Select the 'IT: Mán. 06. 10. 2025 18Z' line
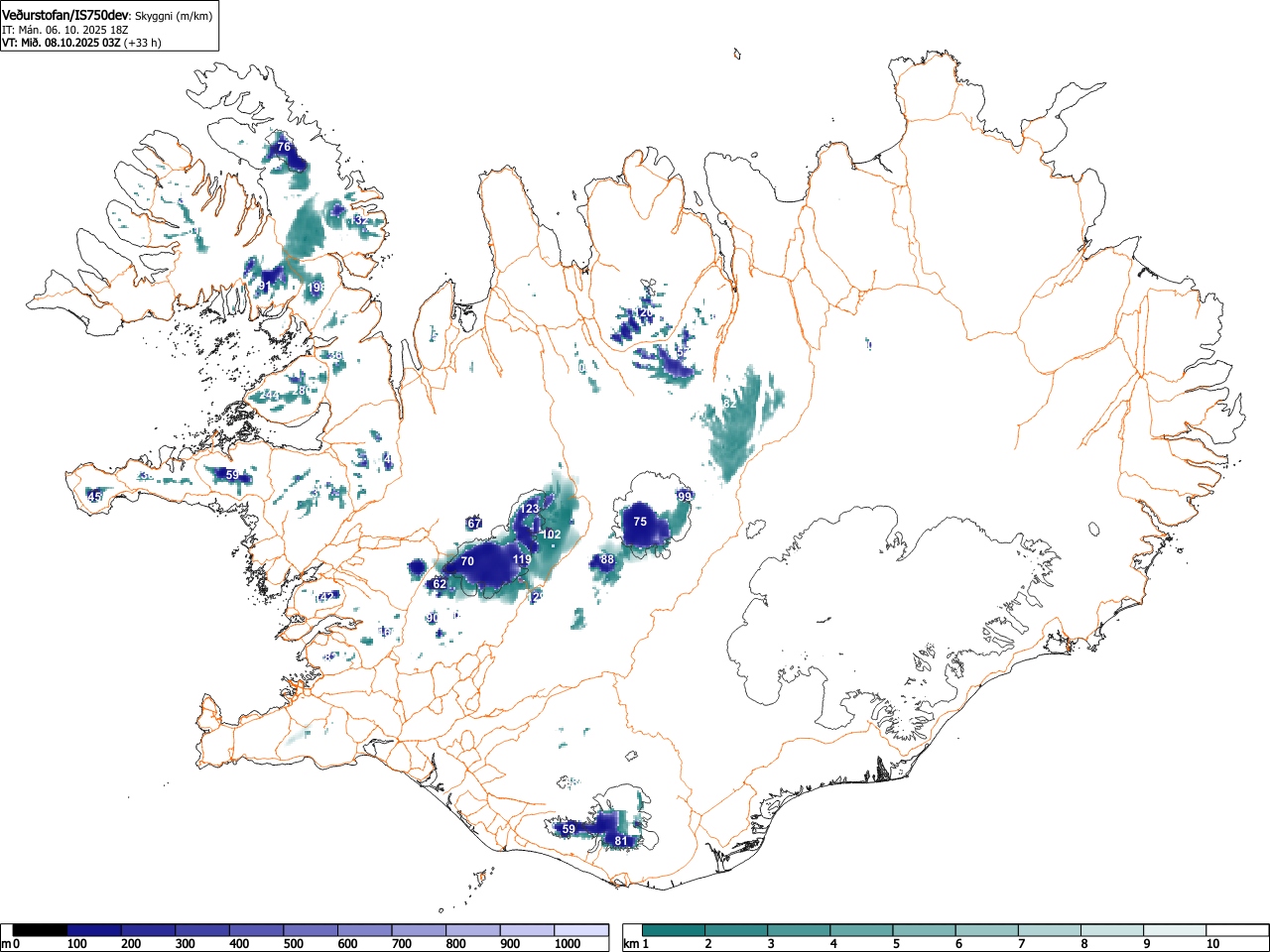 point(65,30)
